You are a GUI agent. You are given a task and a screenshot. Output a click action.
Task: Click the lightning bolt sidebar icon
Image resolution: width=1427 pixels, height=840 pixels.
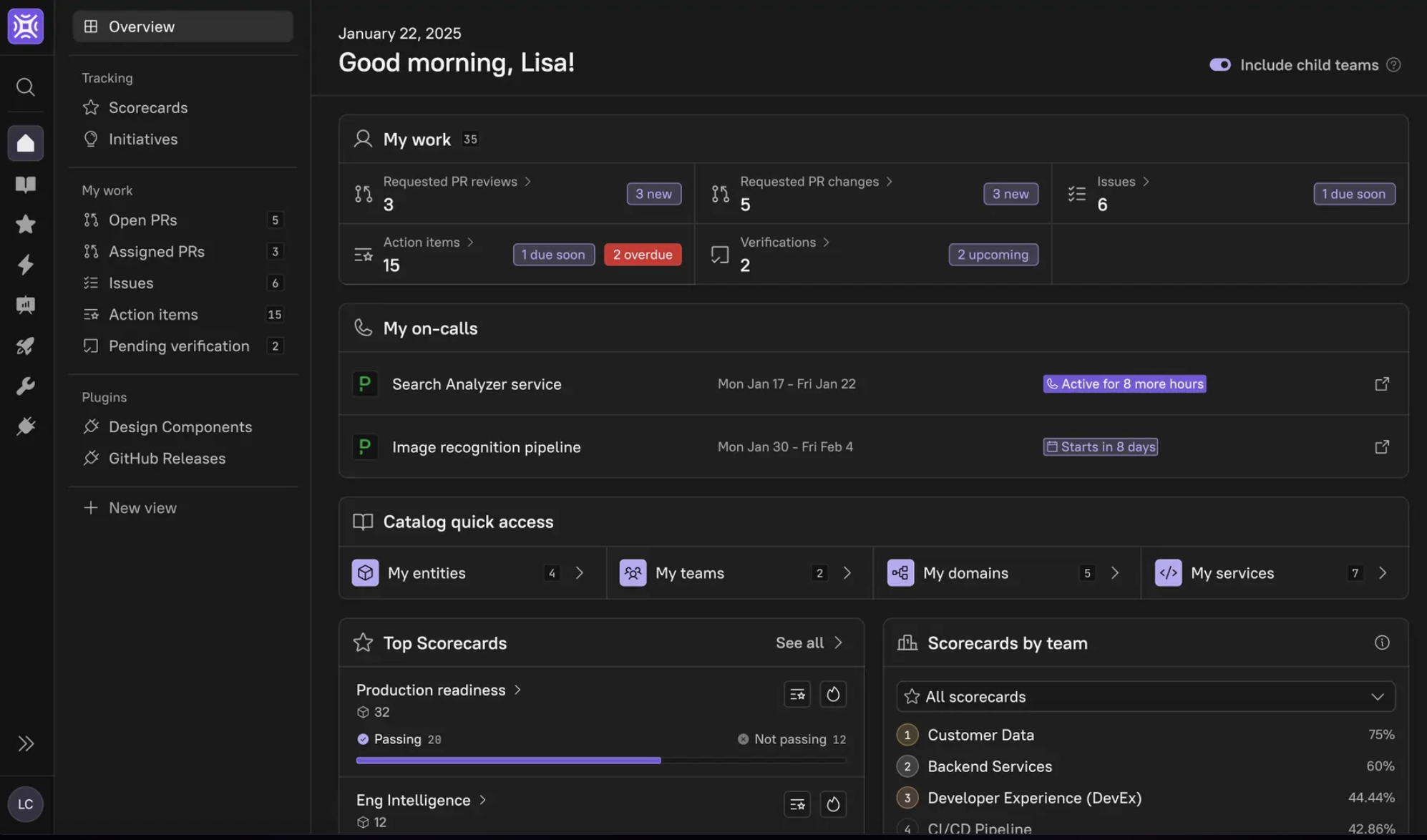pos(25,265)
